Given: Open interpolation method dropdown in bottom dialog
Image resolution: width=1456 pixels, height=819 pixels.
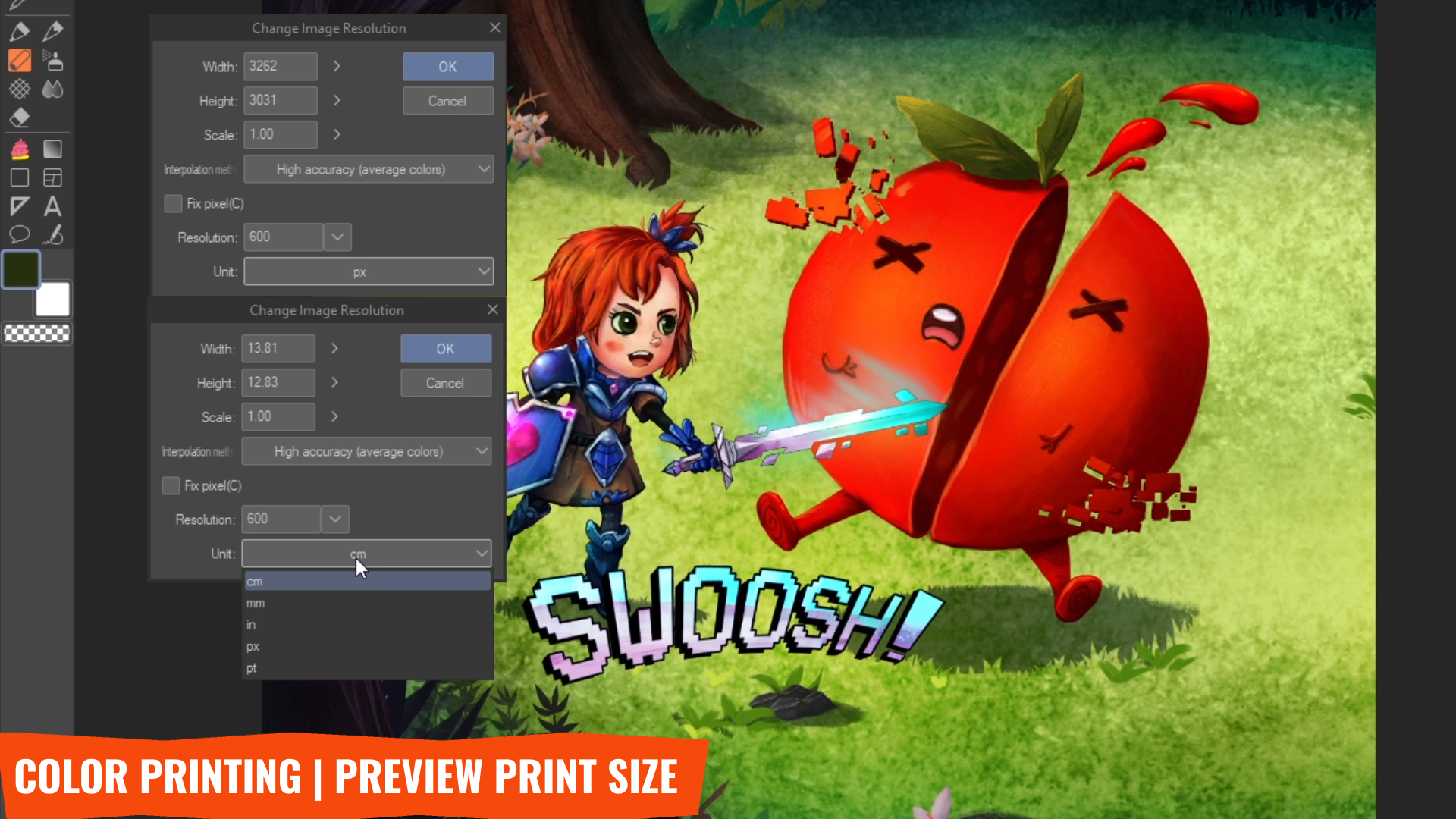Looking at the screenshot, I should [x=366, y=451].
